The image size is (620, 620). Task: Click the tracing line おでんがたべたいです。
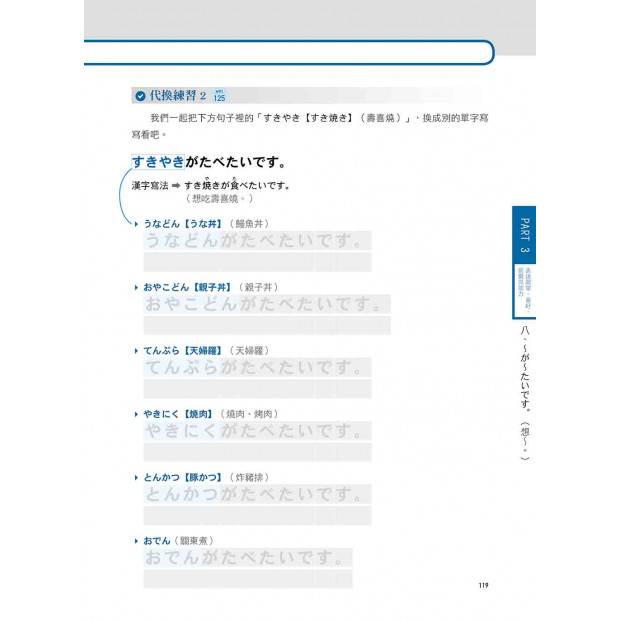tap(248, 558)
